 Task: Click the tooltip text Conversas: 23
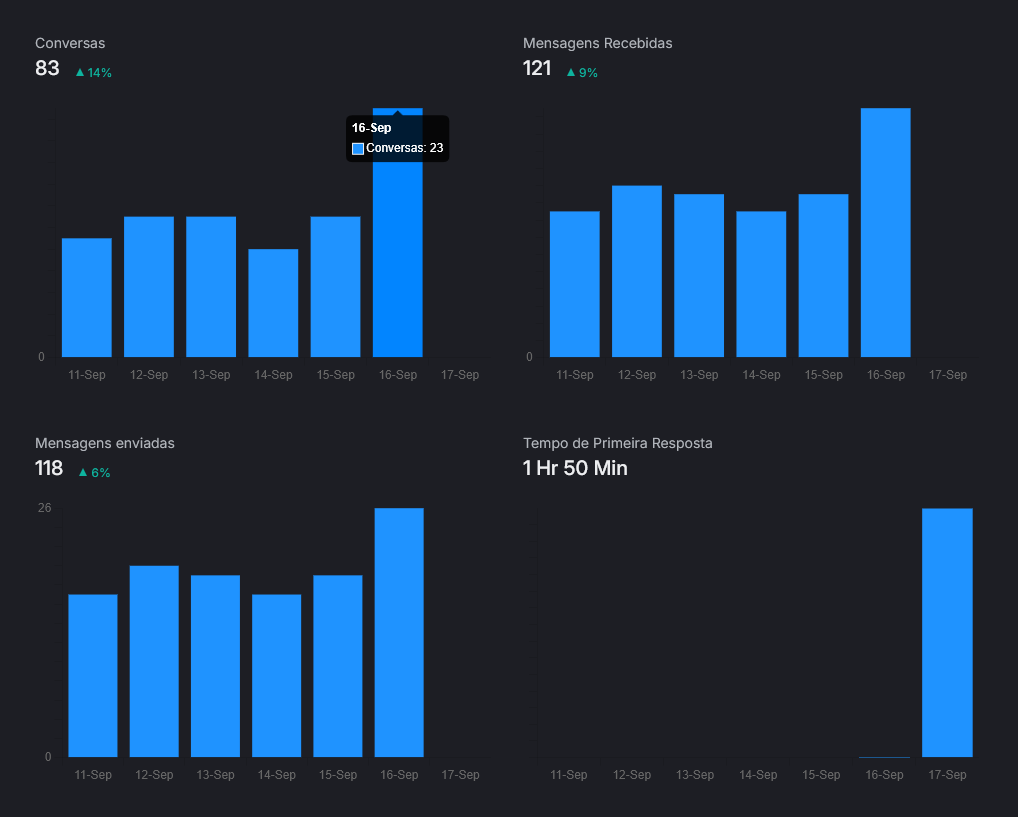(404, 148)
